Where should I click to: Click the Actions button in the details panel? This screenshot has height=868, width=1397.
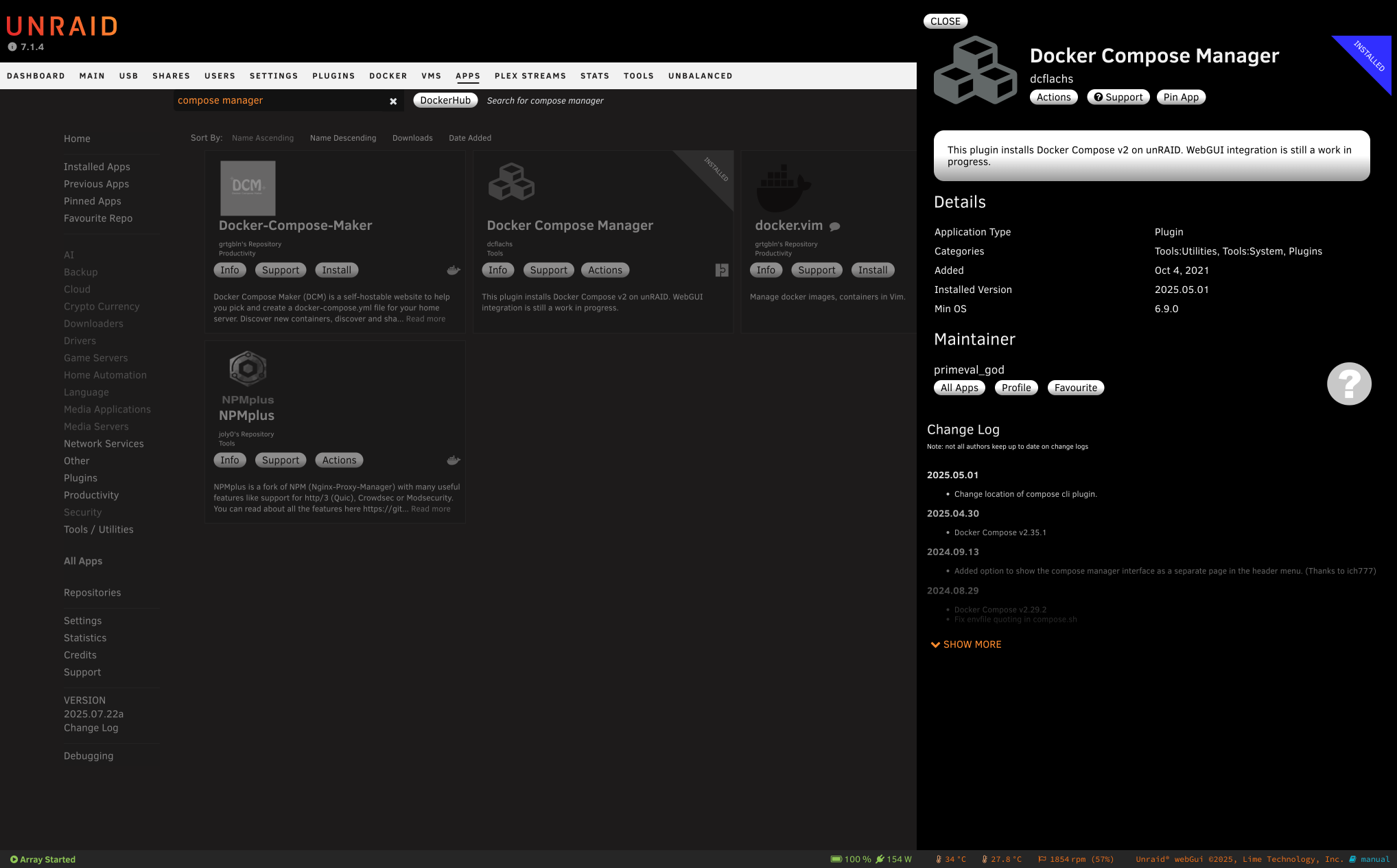[1054, 97]
